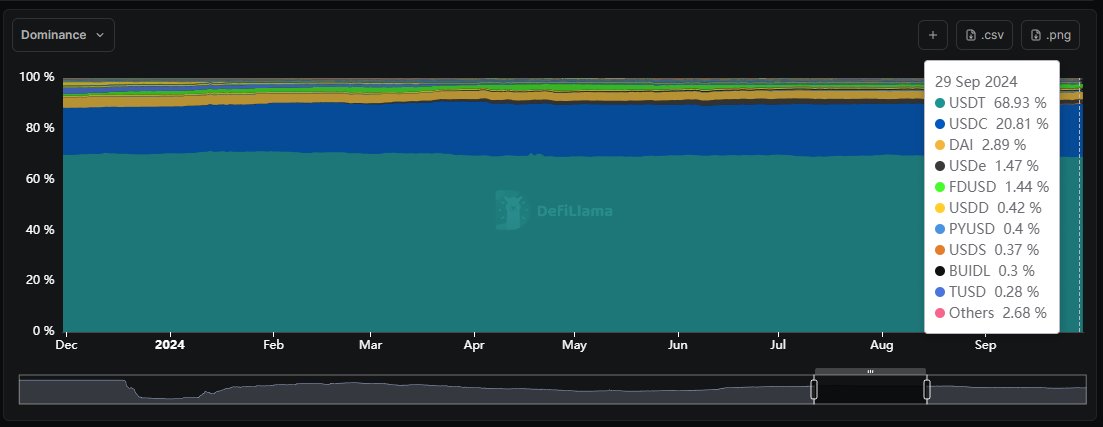The image size is (1103, 427).
Task: Click BUIDL 0.3 % tooltip entry
Action: (x=985, y=271)
